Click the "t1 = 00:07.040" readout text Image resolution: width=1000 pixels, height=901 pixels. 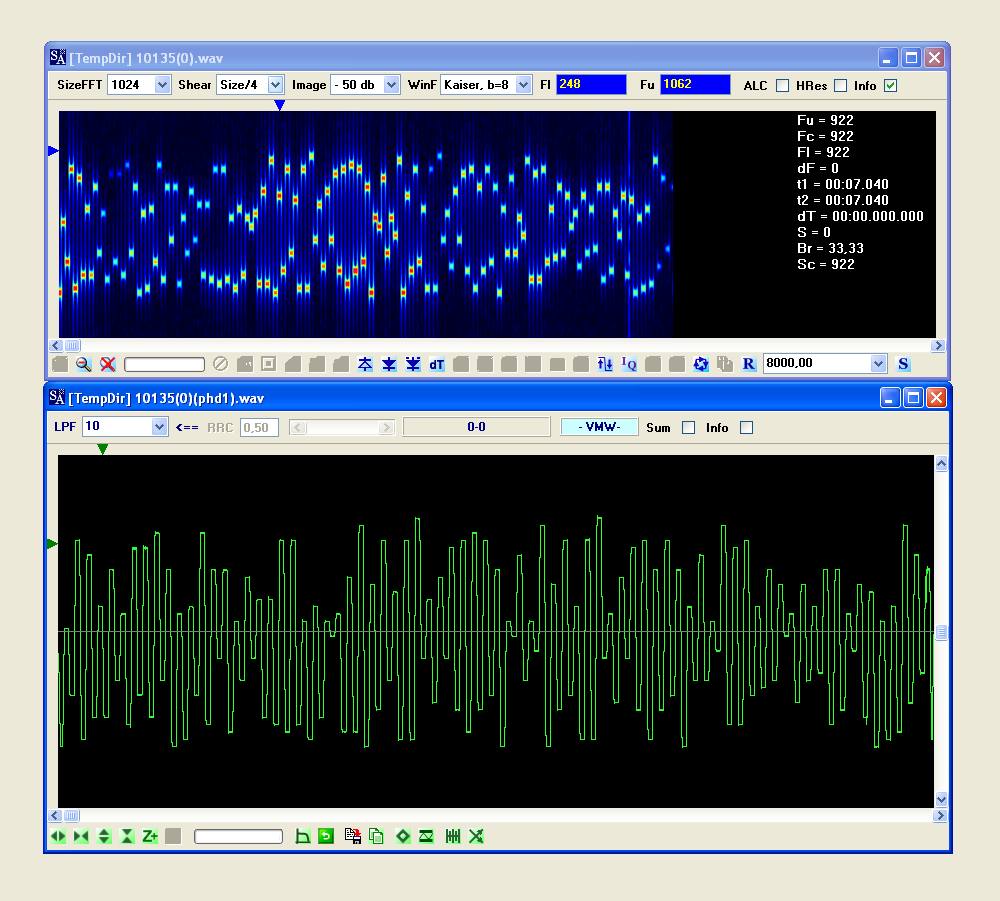pyautogui.click(x=842, y=184)
